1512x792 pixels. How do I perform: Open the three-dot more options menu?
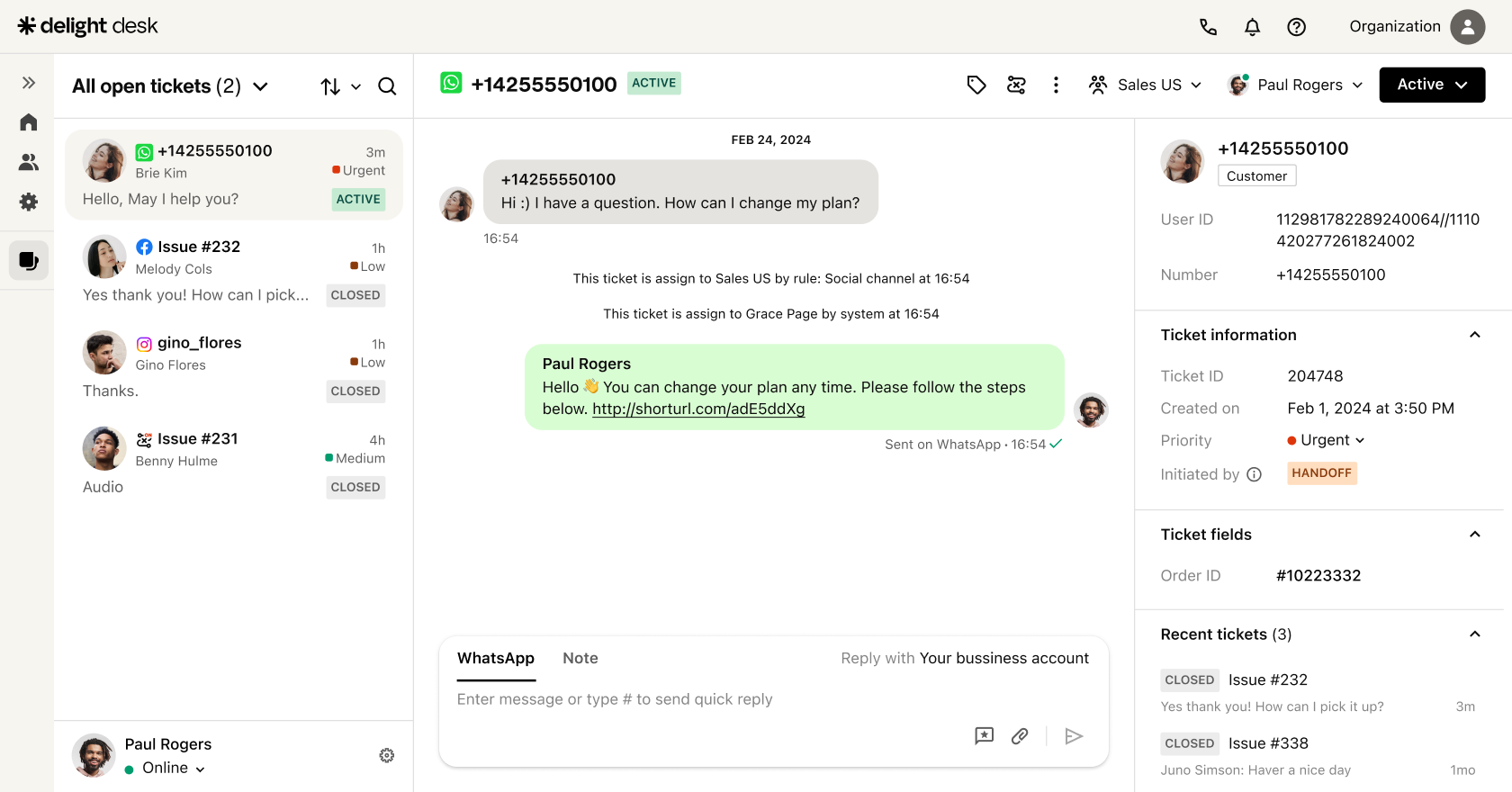click(x=1056, y=85)
